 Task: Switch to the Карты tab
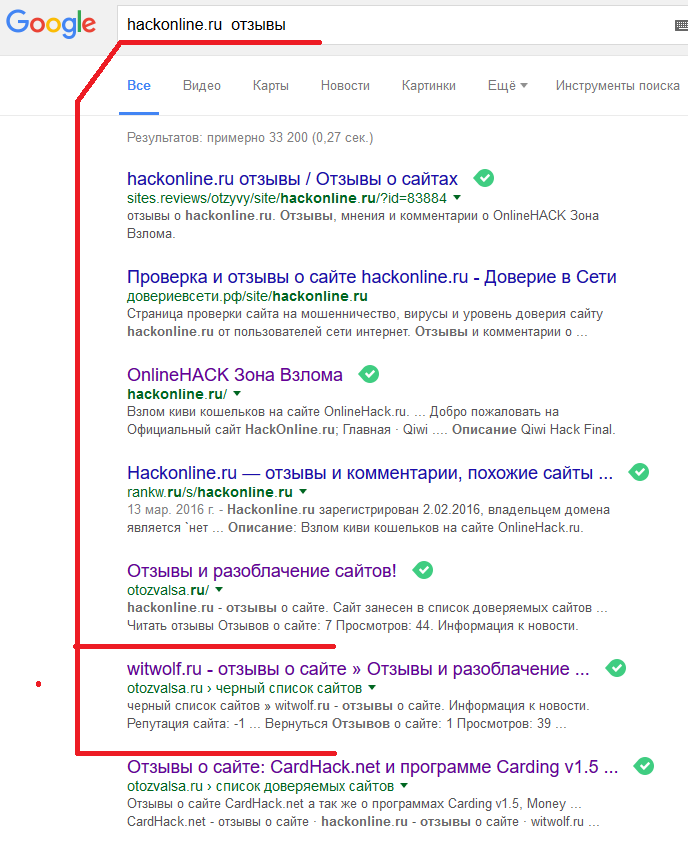point(271,85)
